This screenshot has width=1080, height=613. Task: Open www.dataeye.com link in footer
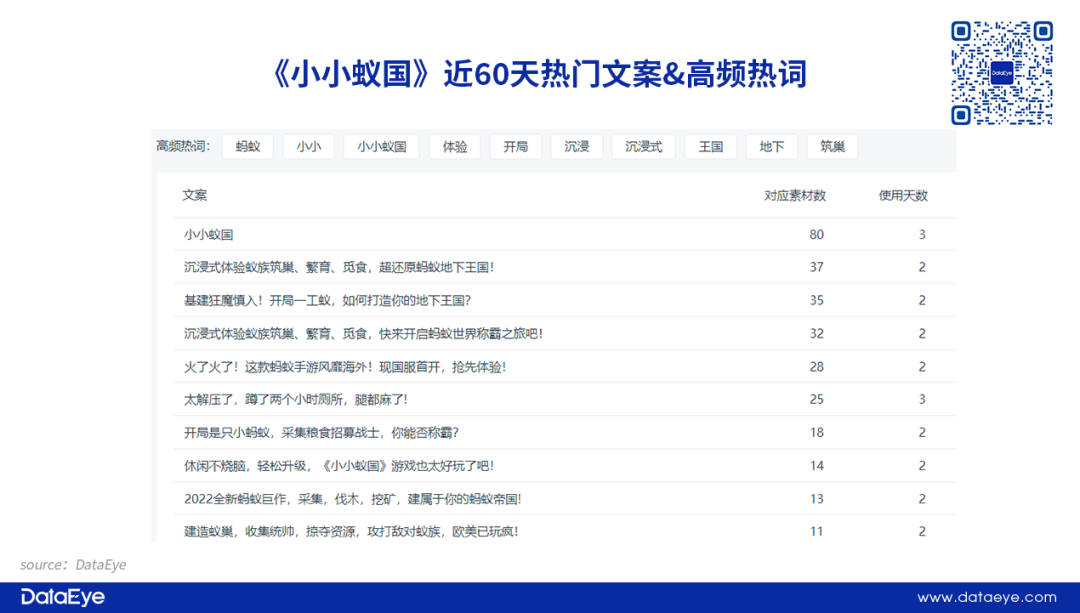[987, 598]
